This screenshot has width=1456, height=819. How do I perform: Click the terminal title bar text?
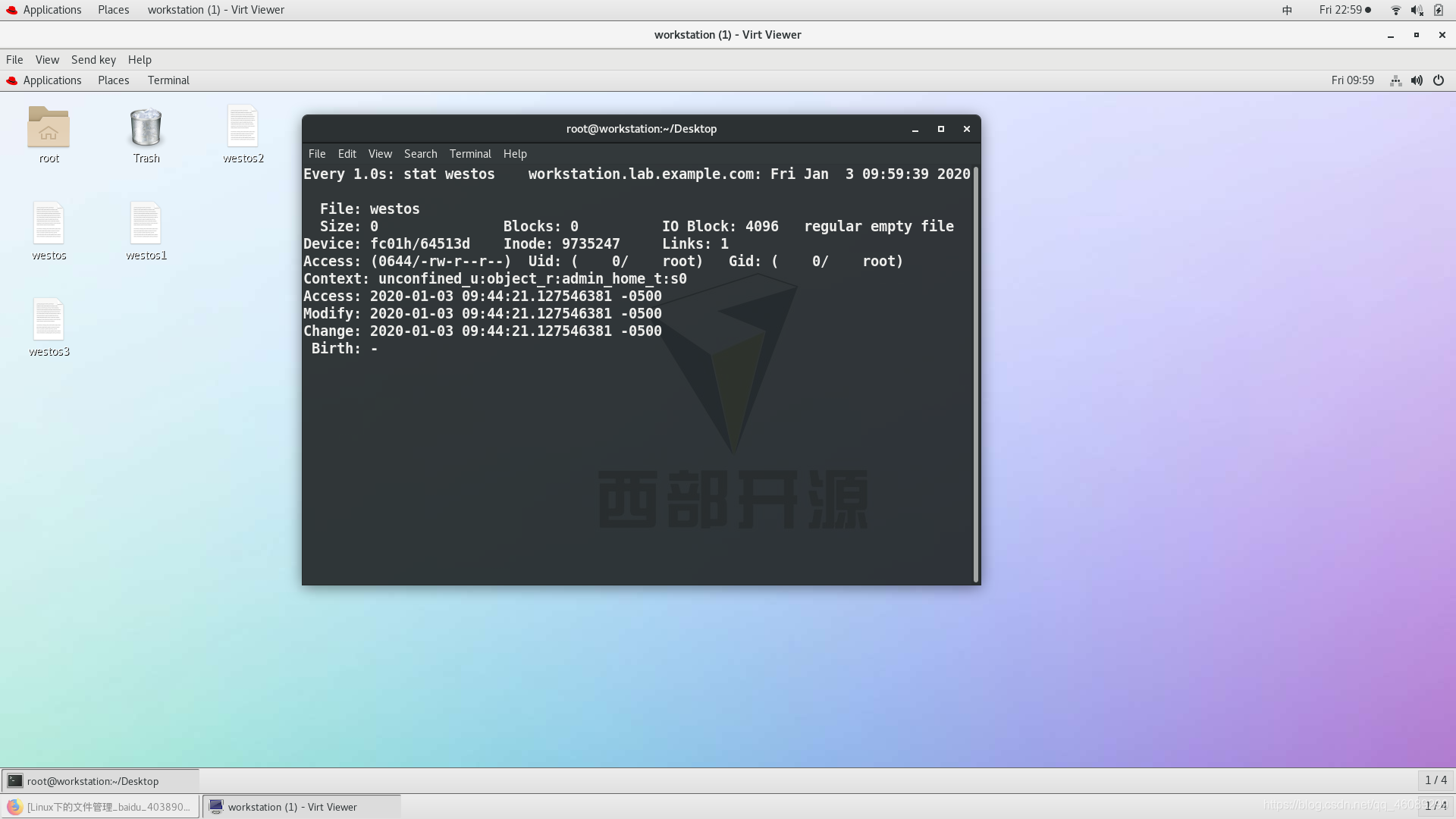click(x=642, y=129)
